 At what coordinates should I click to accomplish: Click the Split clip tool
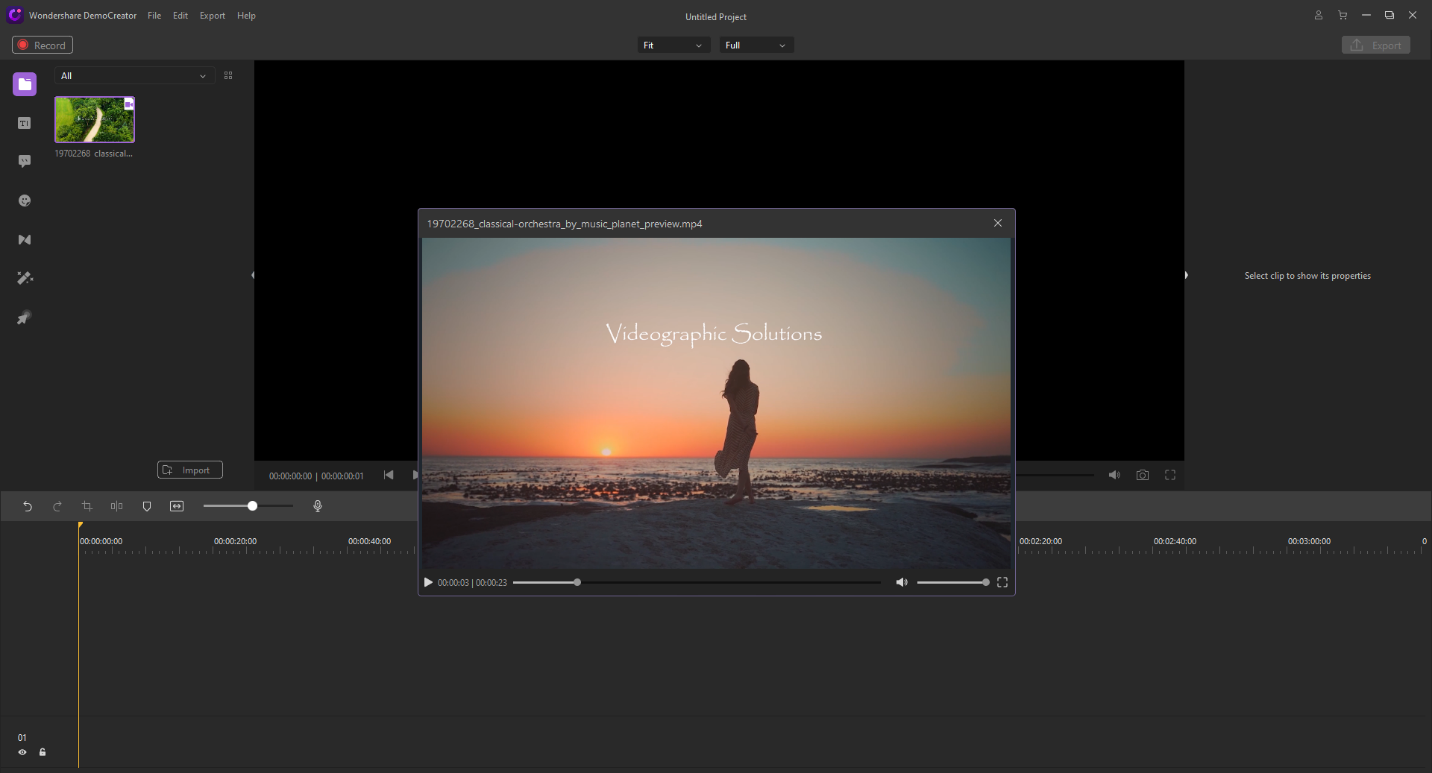tap(117, 506)
